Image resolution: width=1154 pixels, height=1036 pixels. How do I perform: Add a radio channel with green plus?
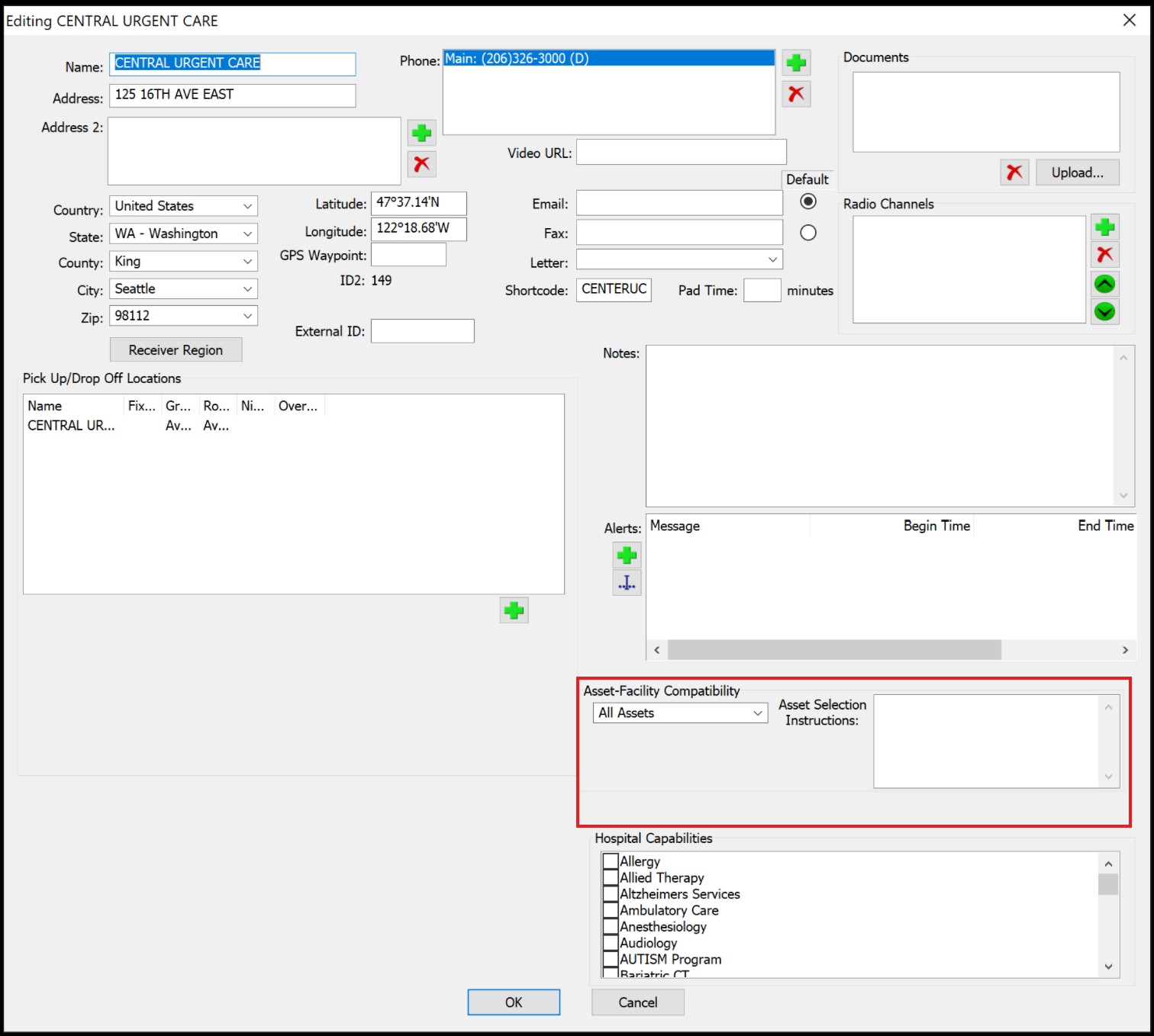pyautogui.click(x=1104, y=227)
